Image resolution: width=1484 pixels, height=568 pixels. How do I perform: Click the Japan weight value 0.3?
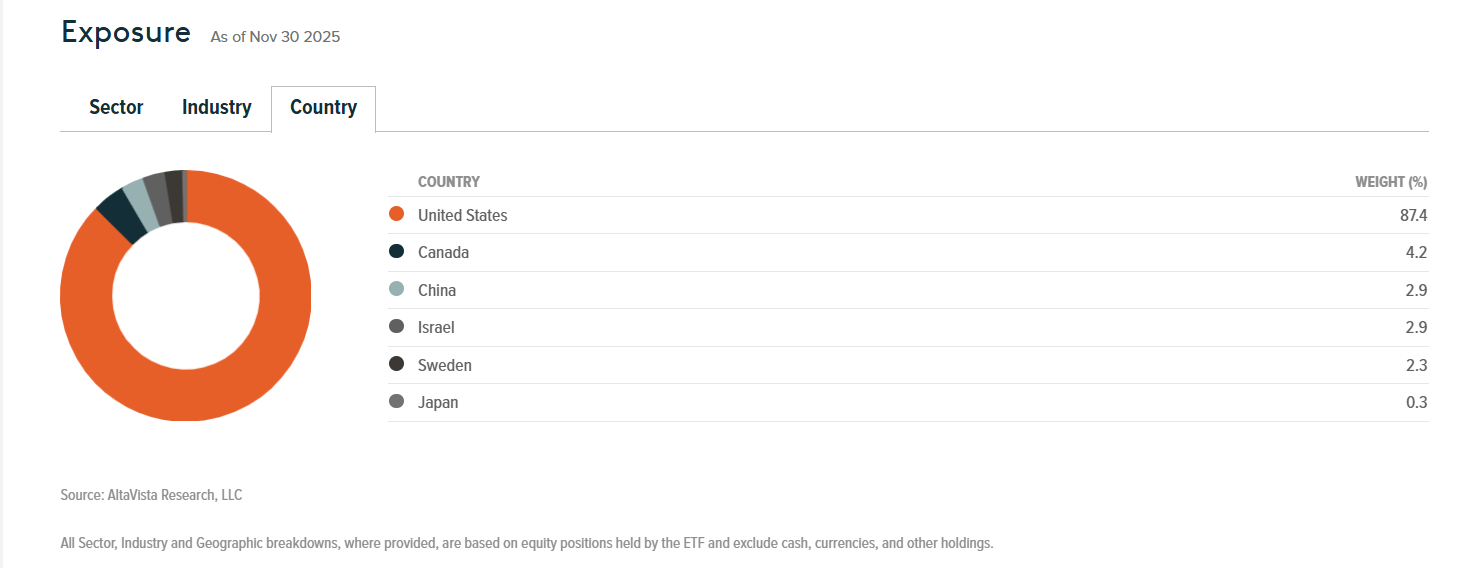(1416, 402)
